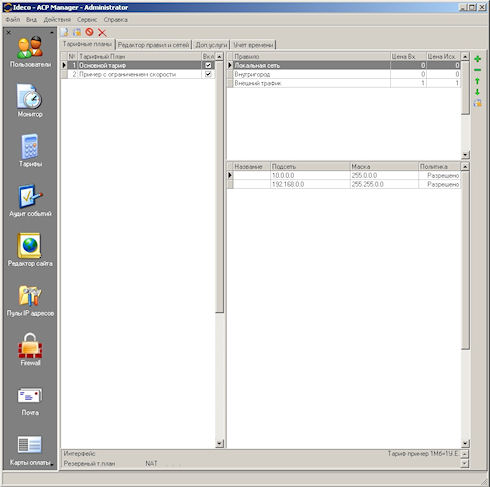This screenshot has width=490, height=487.
Task: Open the Пользователи users section
Action: 30,52
